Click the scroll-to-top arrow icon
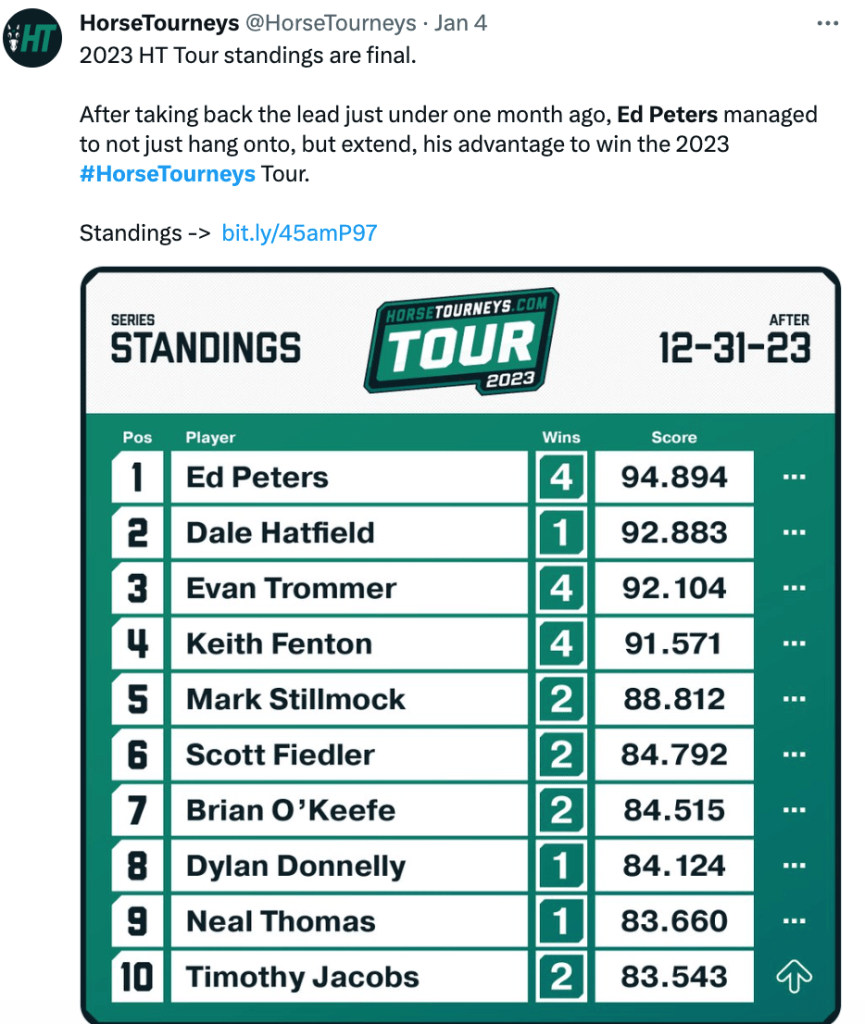The image size is (865, 1024). click(794, 977)
